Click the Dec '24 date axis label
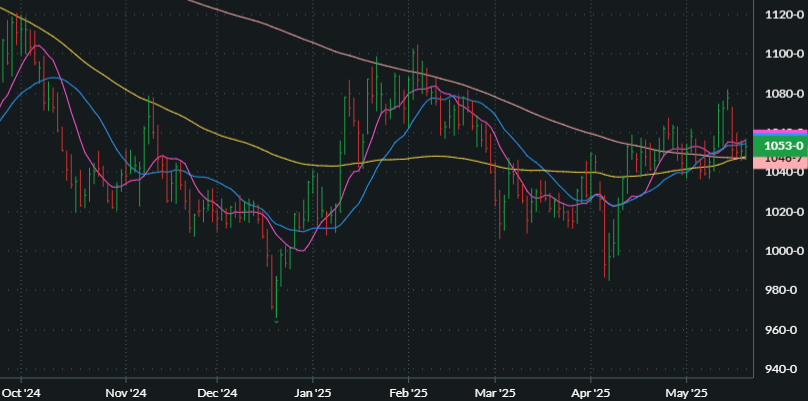The image size is (808, 401). coord(217,393)
